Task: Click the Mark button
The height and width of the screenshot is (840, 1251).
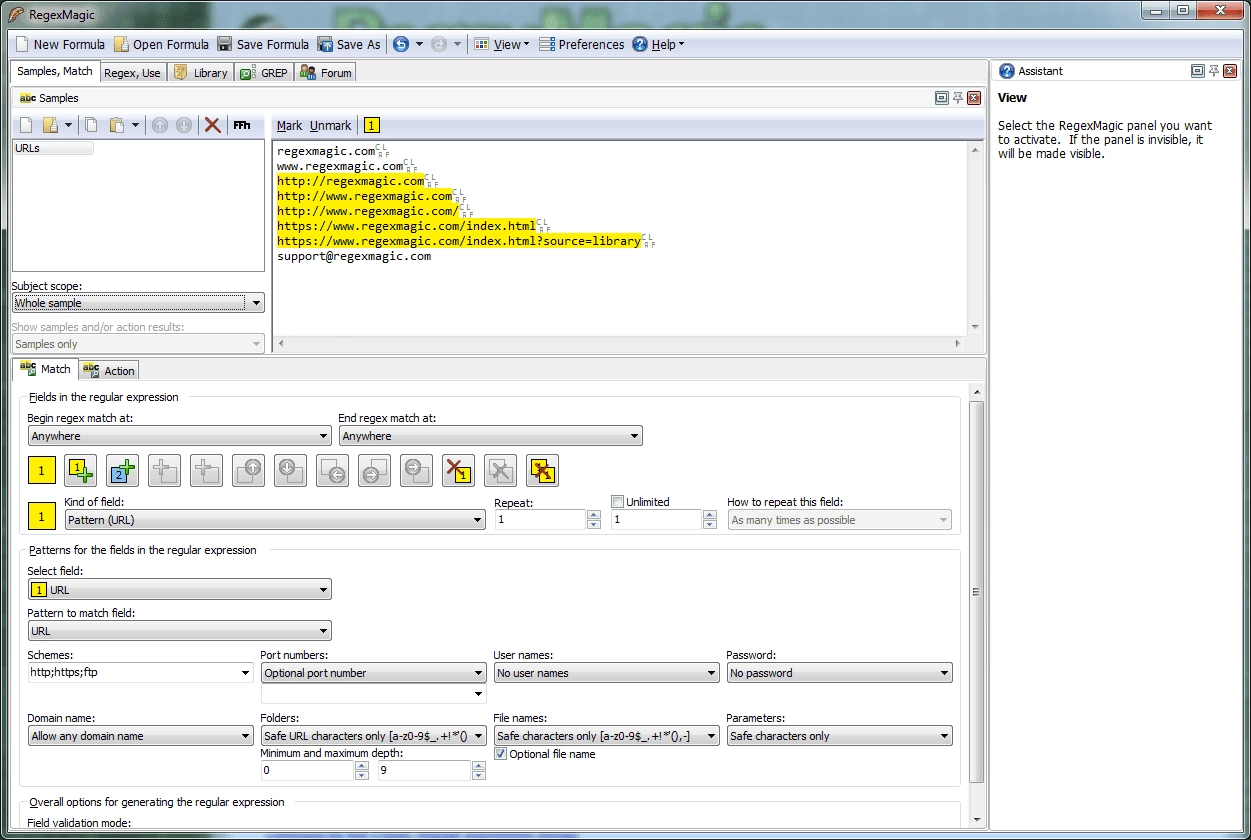Action: (289, 125)
